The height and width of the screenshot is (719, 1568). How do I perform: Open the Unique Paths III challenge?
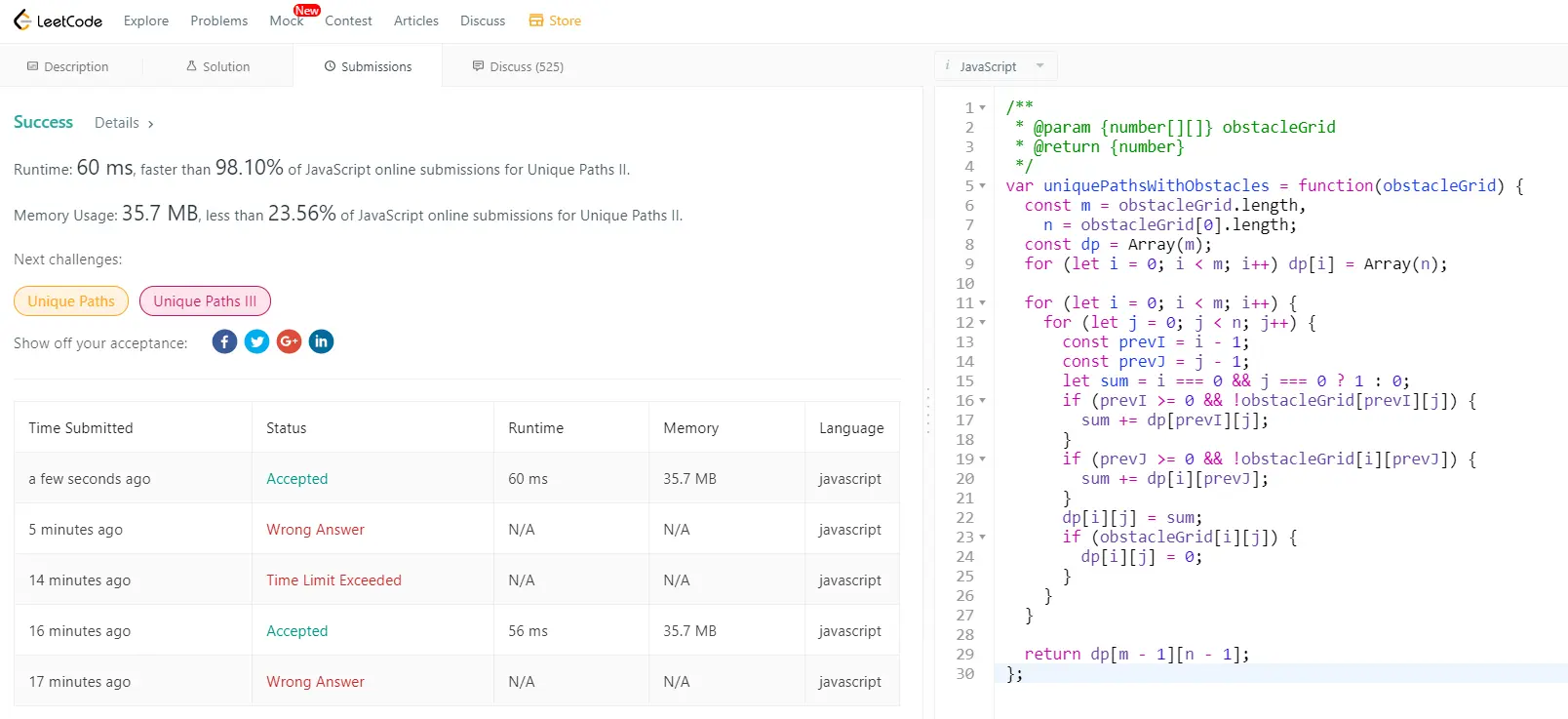[205, 301]
